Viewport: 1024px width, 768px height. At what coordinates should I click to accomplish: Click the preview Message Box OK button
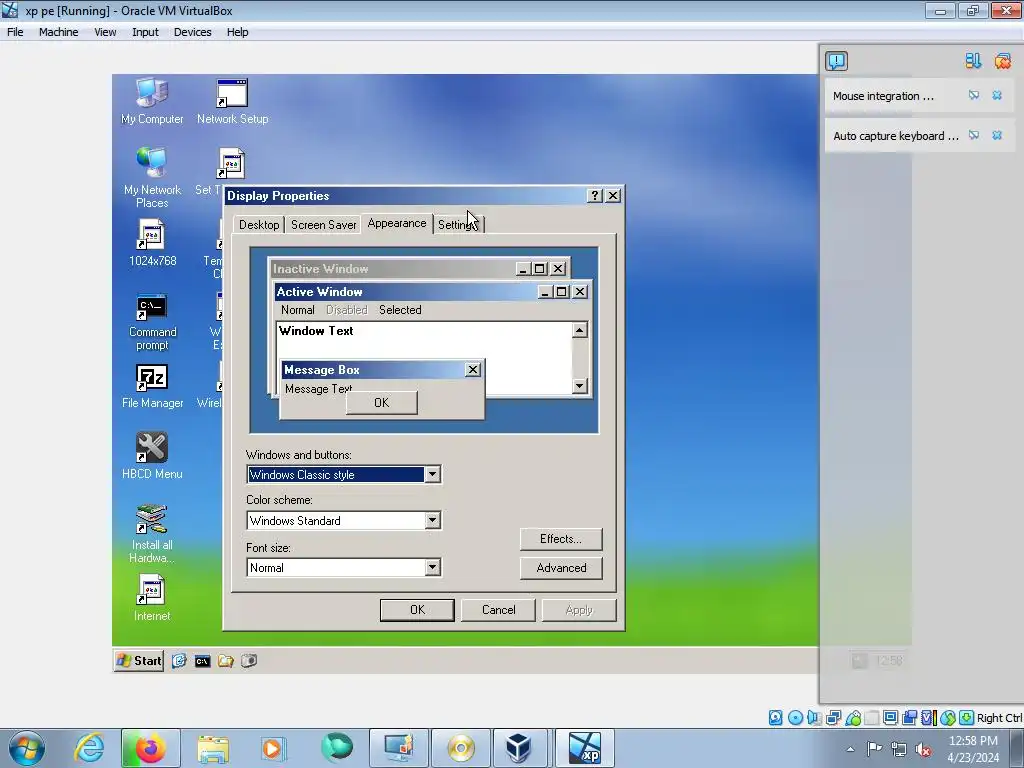pyautogui.click(x=381, y=403)
